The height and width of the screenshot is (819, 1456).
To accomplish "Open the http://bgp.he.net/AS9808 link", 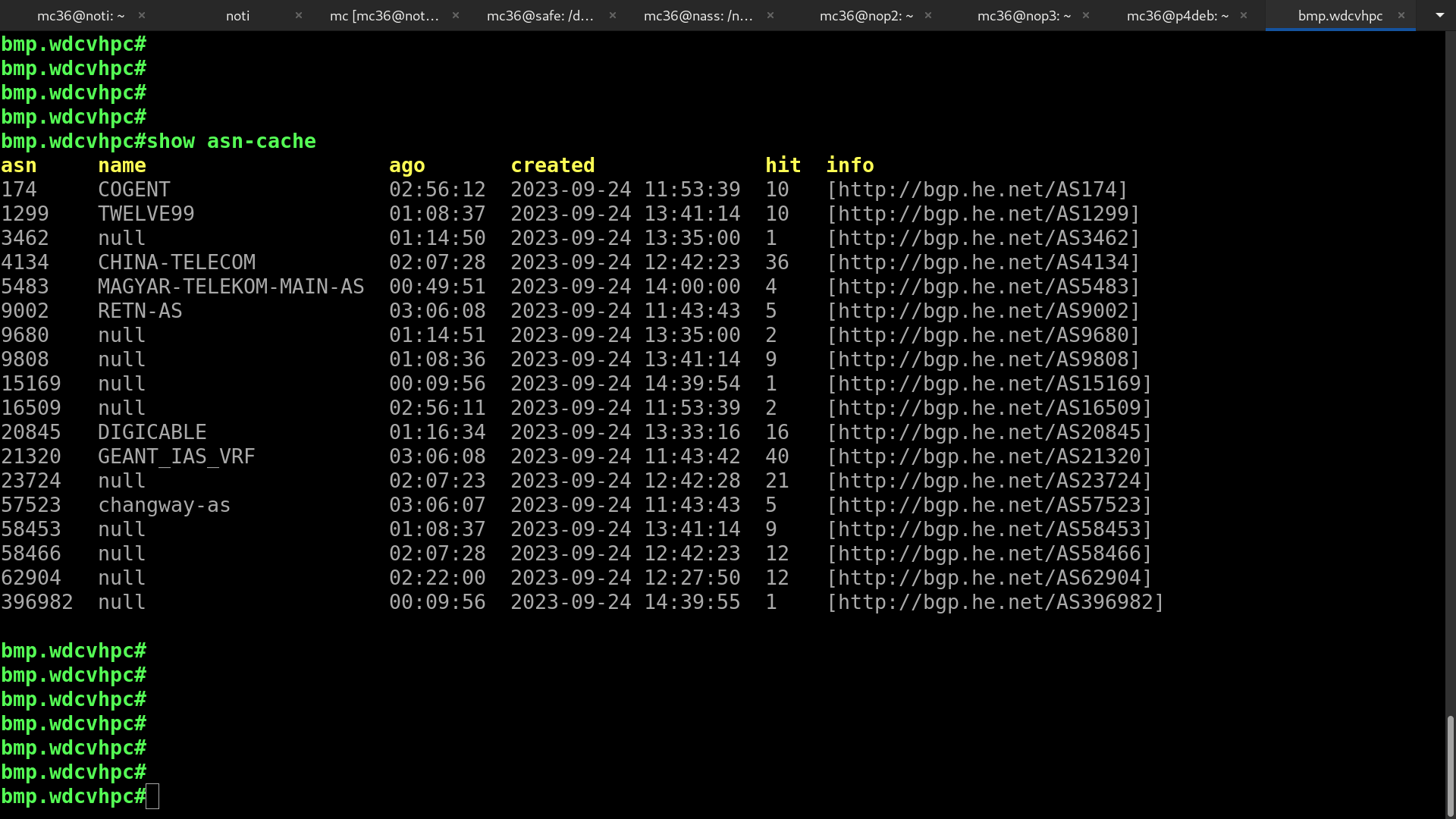I will tap(983, 359).
